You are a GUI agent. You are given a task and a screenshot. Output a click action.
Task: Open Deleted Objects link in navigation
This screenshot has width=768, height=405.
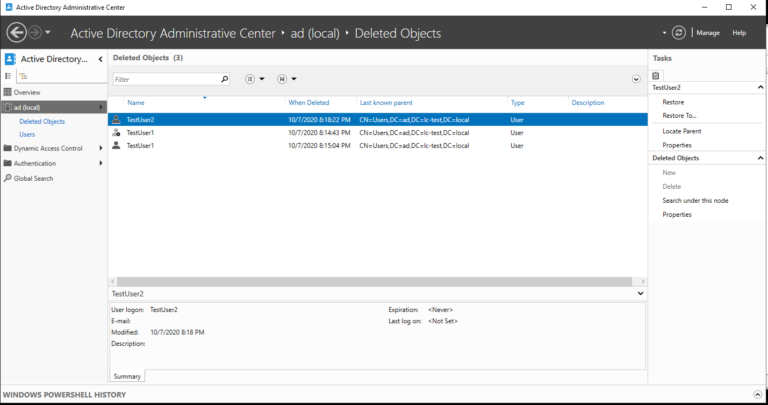point(42,121)
